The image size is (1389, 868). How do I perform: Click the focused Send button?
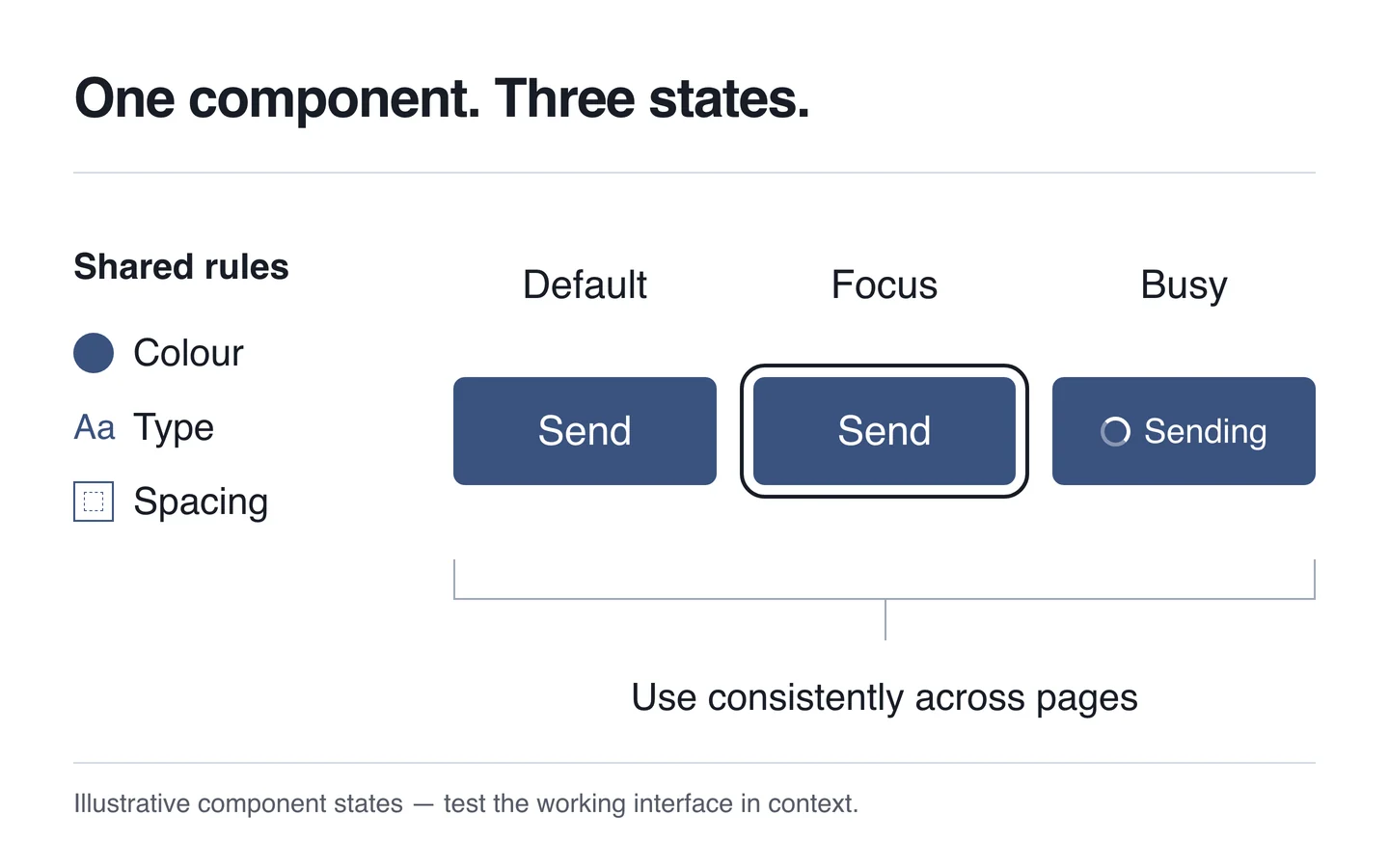coord(885,431)
